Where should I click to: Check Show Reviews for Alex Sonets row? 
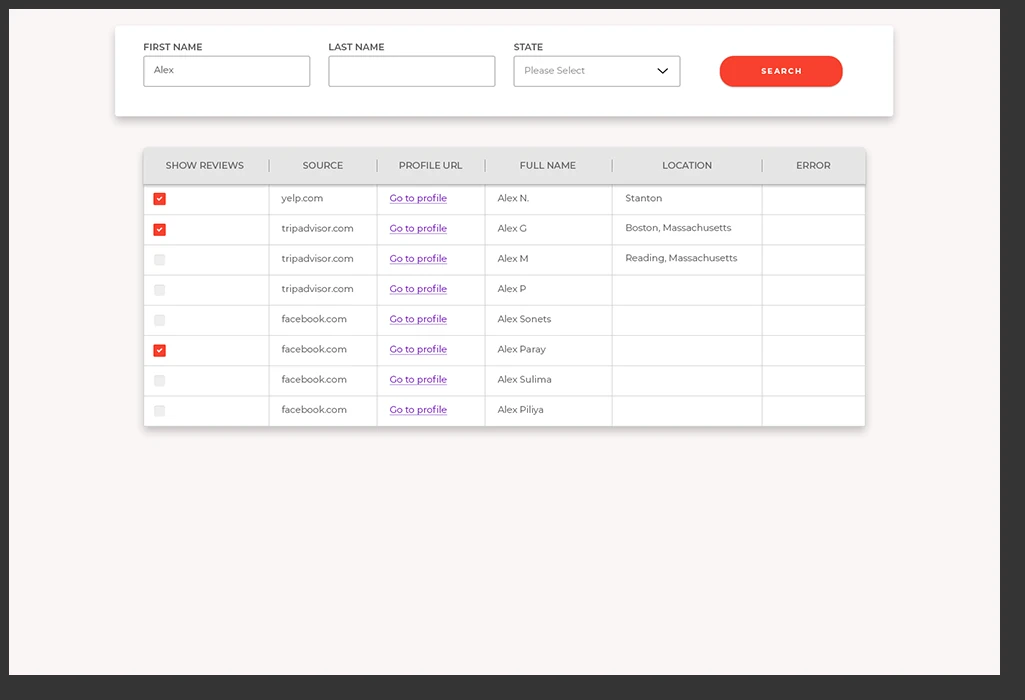click(x=160, y=320)
